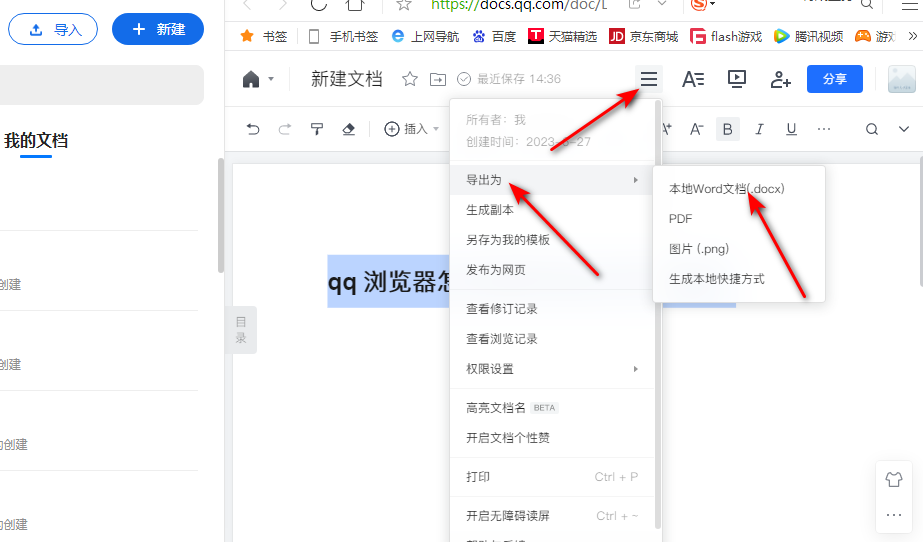Click the redo icon

[x=285, y=129]
